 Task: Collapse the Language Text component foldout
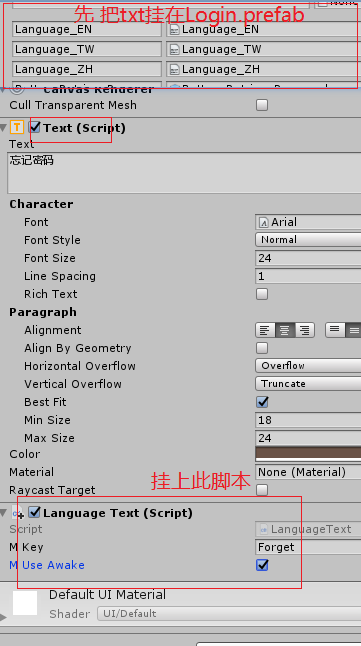tap(4, 513)
